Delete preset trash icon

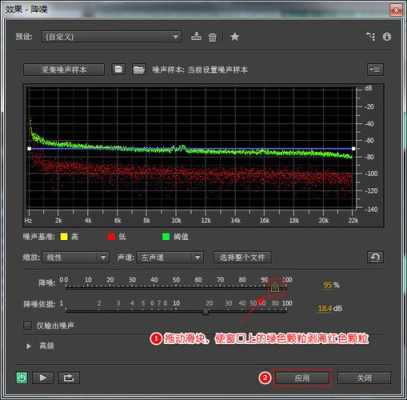pyautogui.click(x=212, y=37)
